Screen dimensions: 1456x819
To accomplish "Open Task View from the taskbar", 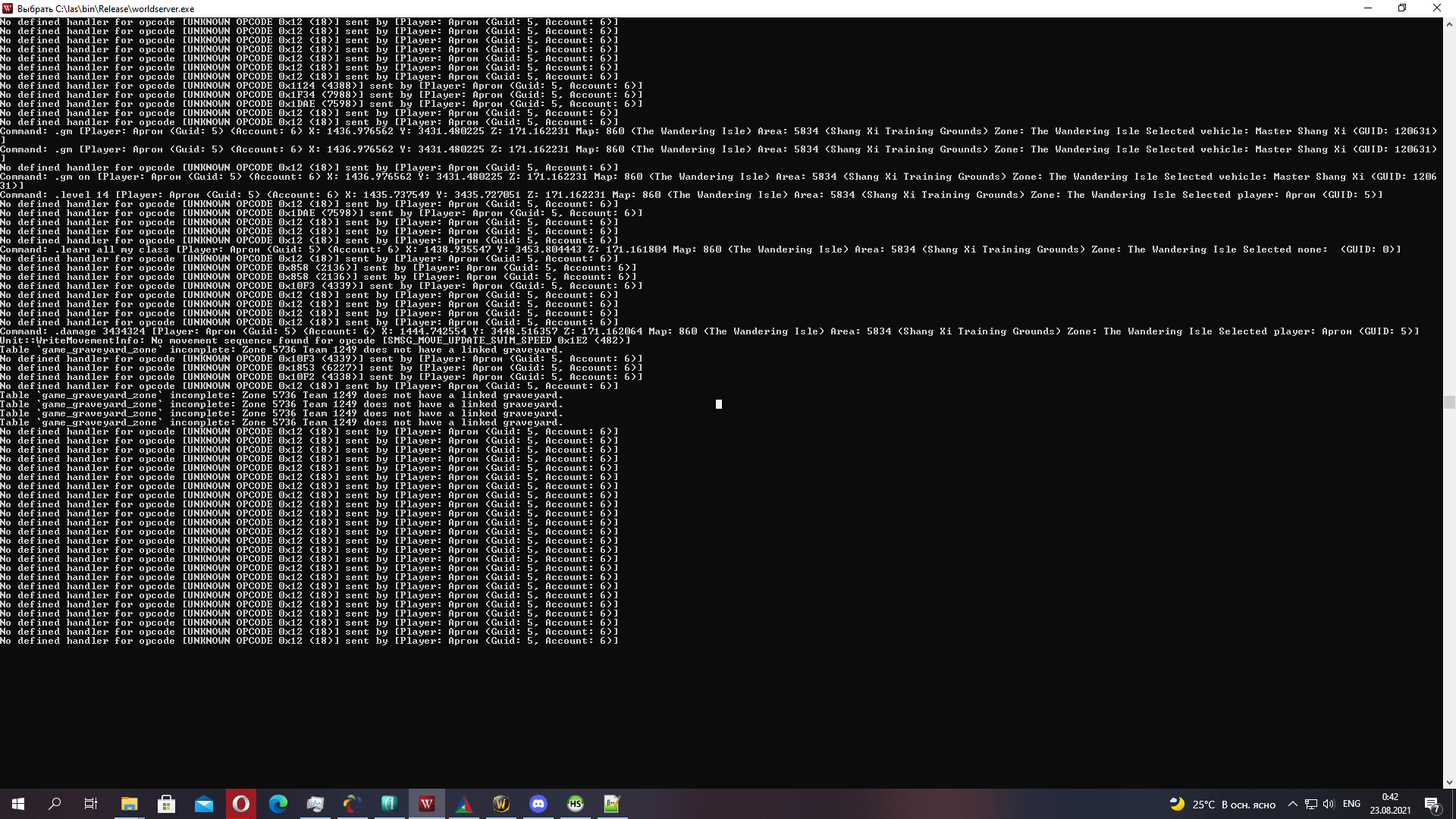I will [91, 804].
